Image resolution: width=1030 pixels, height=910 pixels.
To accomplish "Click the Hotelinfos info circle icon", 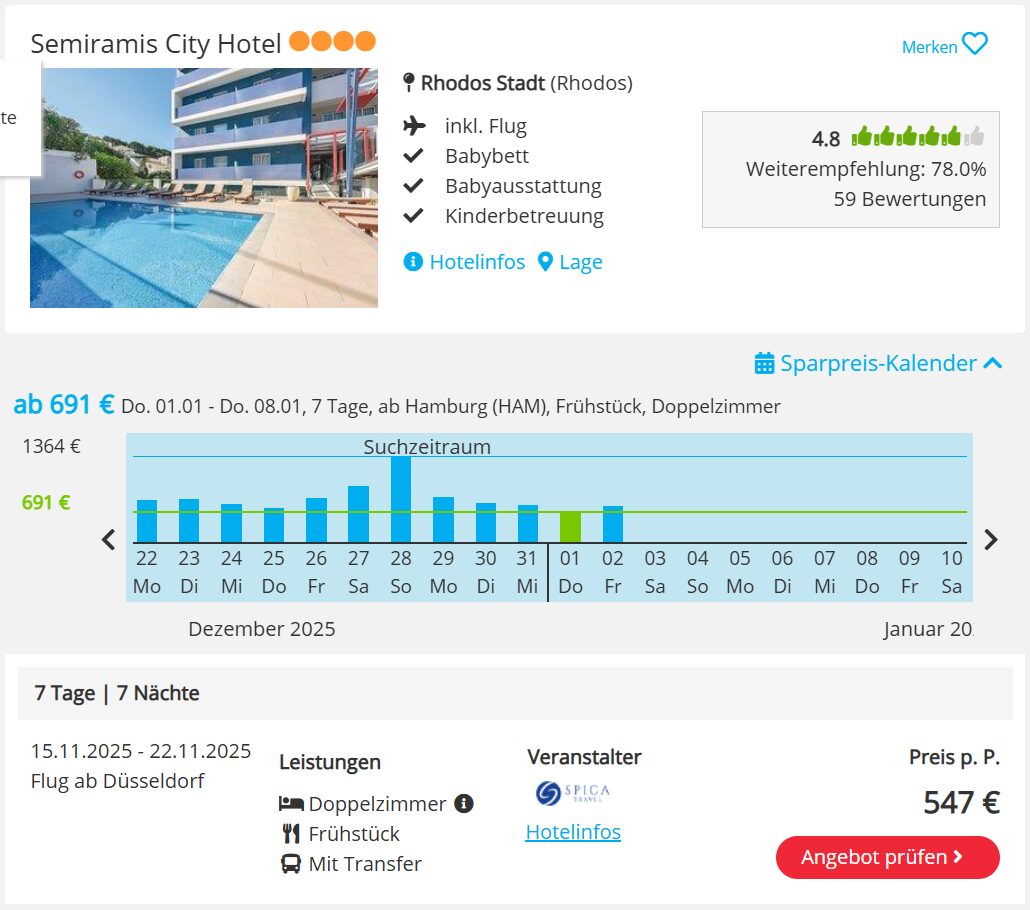I will 413,262.
